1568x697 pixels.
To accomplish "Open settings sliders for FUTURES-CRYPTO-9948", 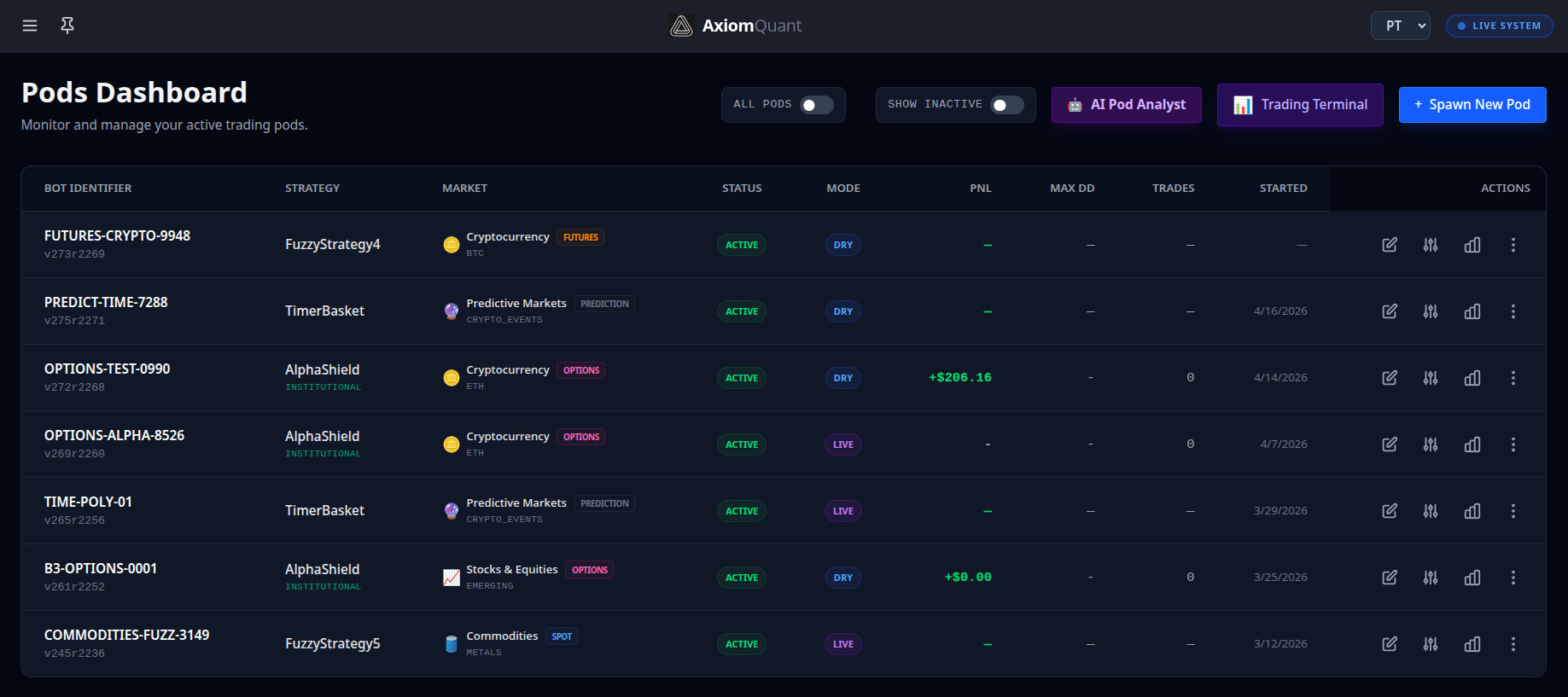I will pyautogui.click(x=1431, y=245).
